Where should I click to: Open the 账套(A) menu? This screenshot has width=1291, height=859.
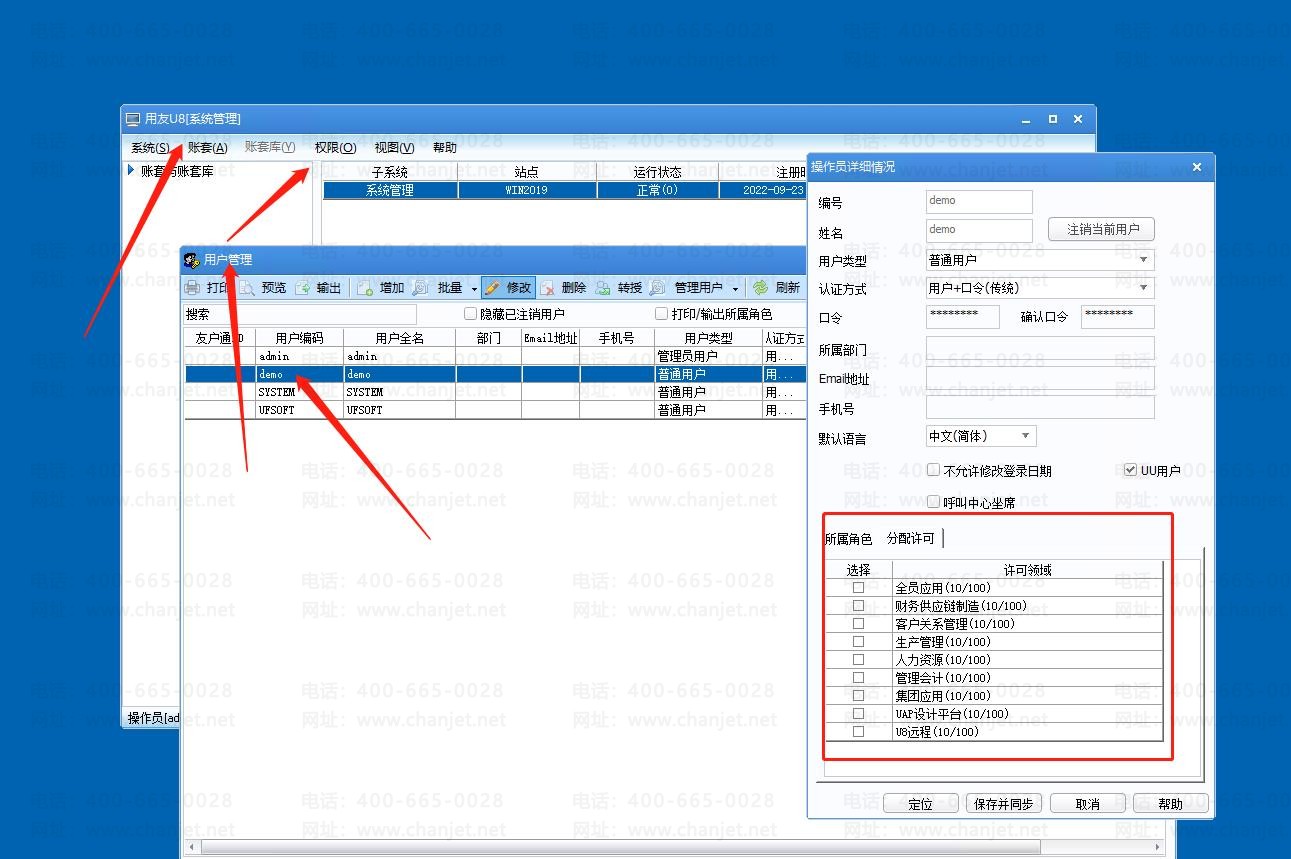[208, 147]
